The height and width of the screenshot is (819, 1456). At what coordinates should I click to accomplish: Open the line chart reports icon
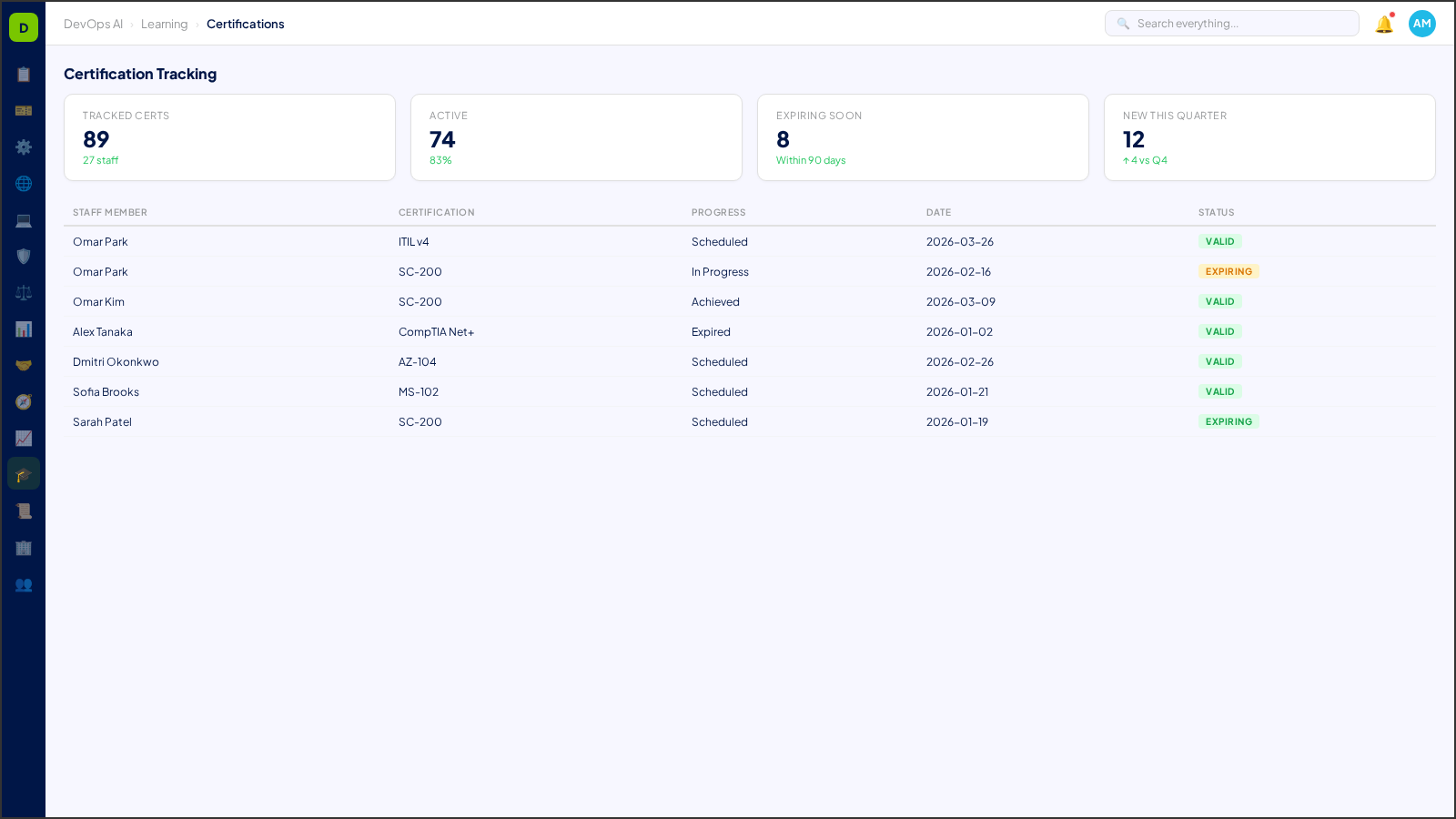[24, 438]
